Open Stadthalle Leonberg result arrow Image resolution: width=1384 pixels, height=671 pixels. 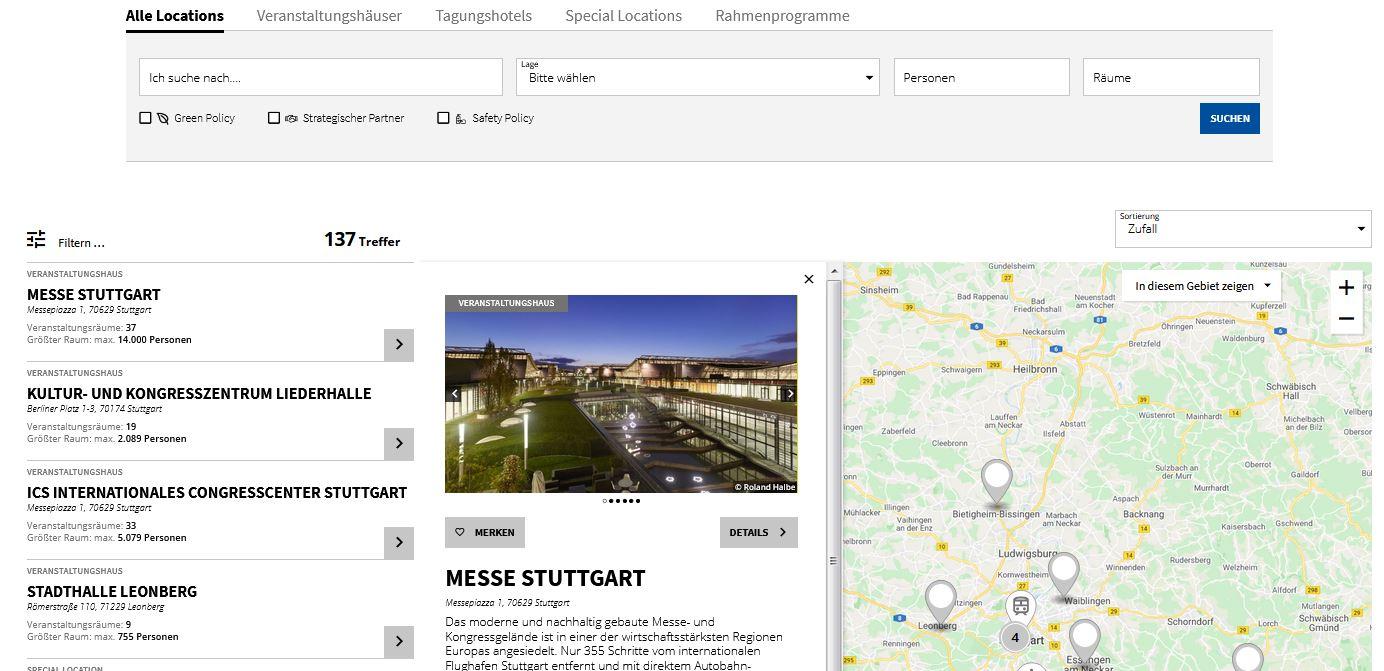pyautogui.click(x=399, y=642)
